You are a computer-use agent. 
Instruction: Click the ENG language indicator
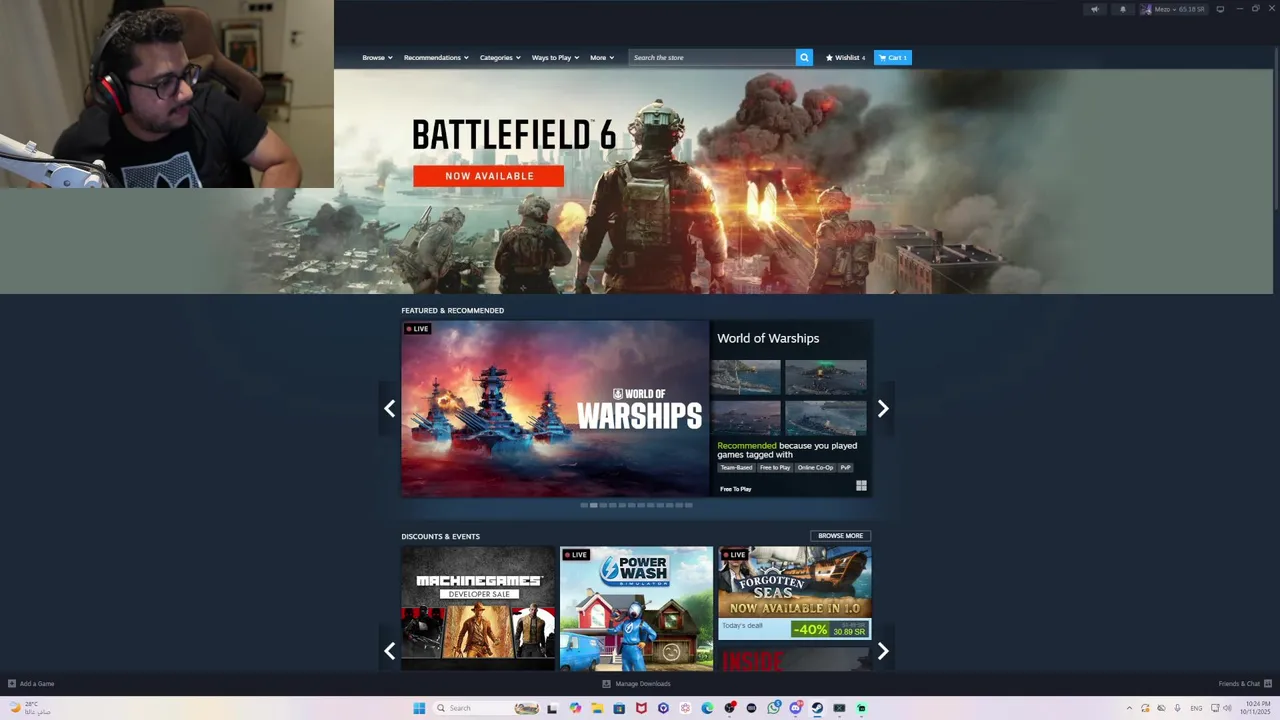pyautogui.click(x=1197, y=708)
